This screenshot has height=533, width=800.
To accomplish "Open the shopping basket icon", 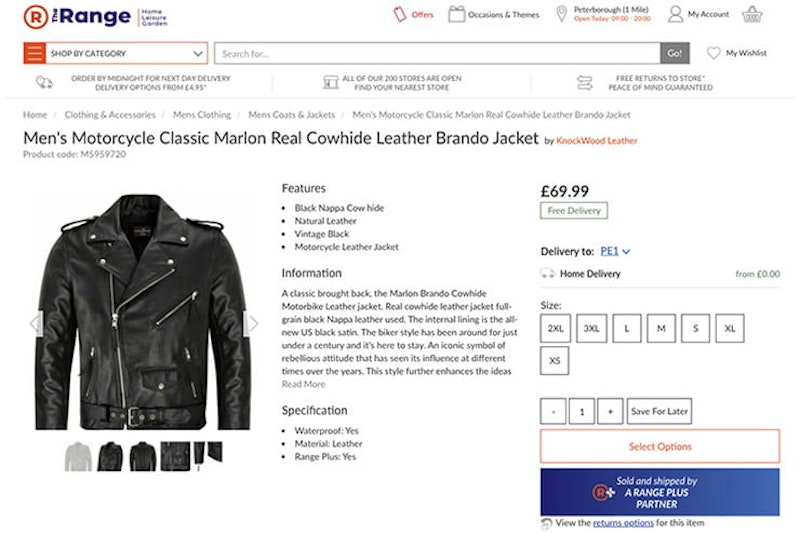I will pos(752,15).
